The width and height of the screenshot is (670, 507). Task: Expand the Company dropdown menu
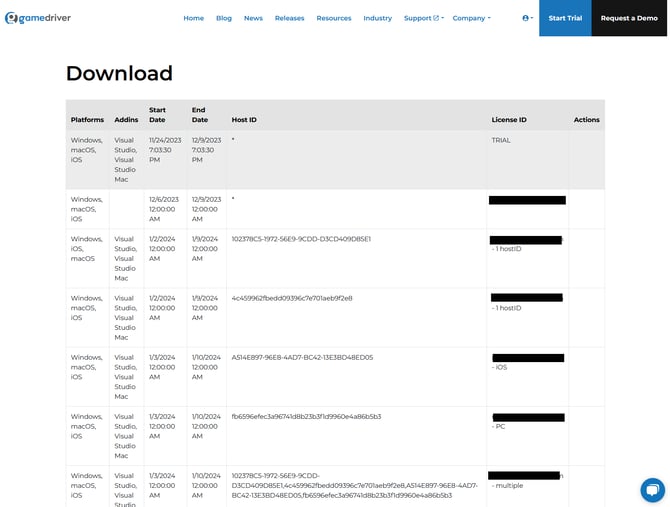pyautogui.click(x=471, y=18)
